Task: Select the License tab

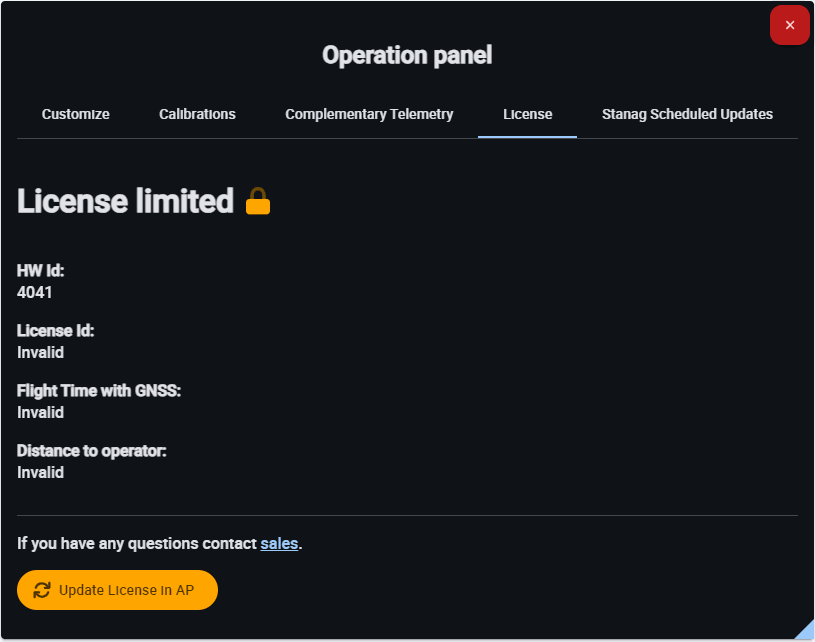Action: (527, 114)
